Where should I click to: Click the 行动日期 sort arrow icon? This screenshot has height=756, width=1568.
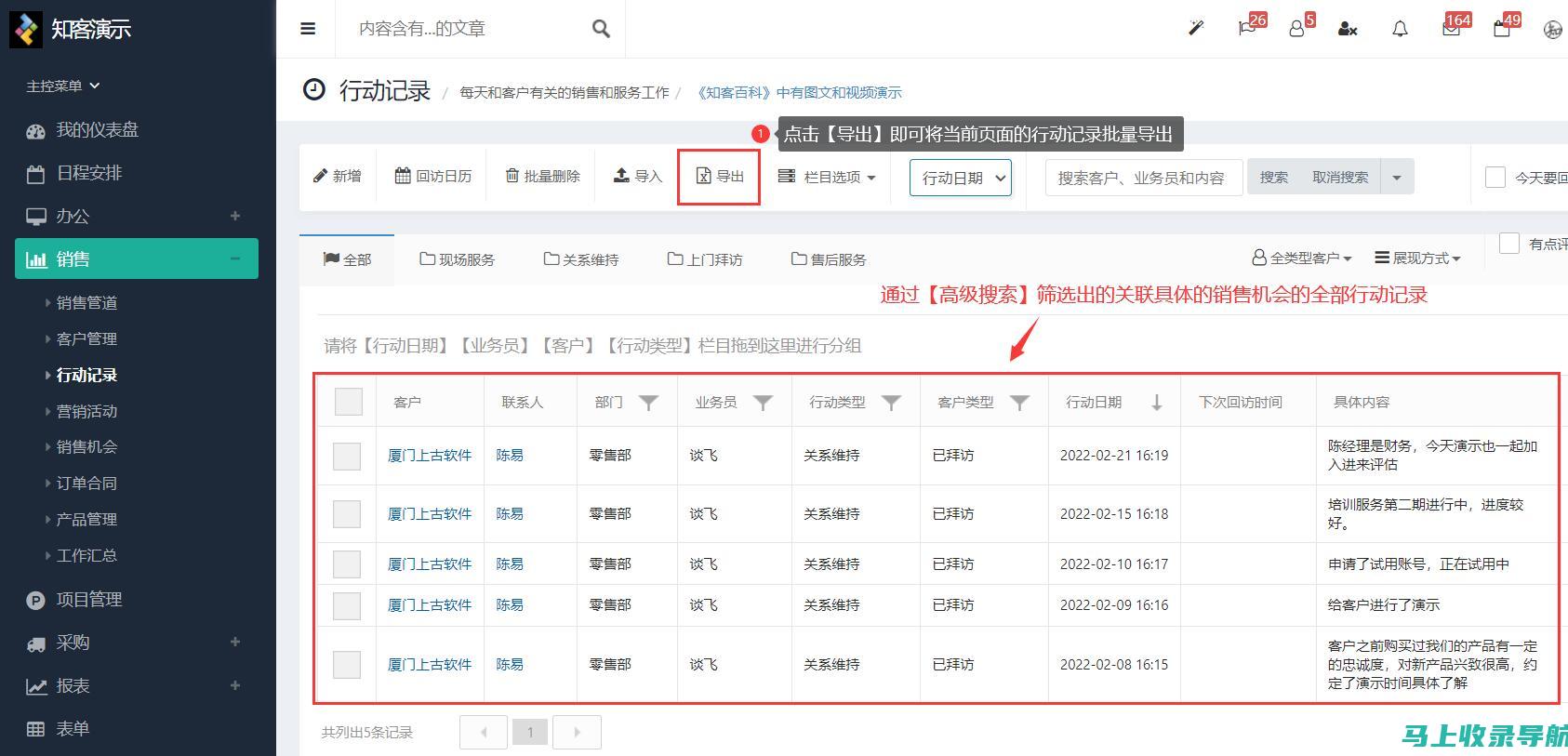point(1156,403)
